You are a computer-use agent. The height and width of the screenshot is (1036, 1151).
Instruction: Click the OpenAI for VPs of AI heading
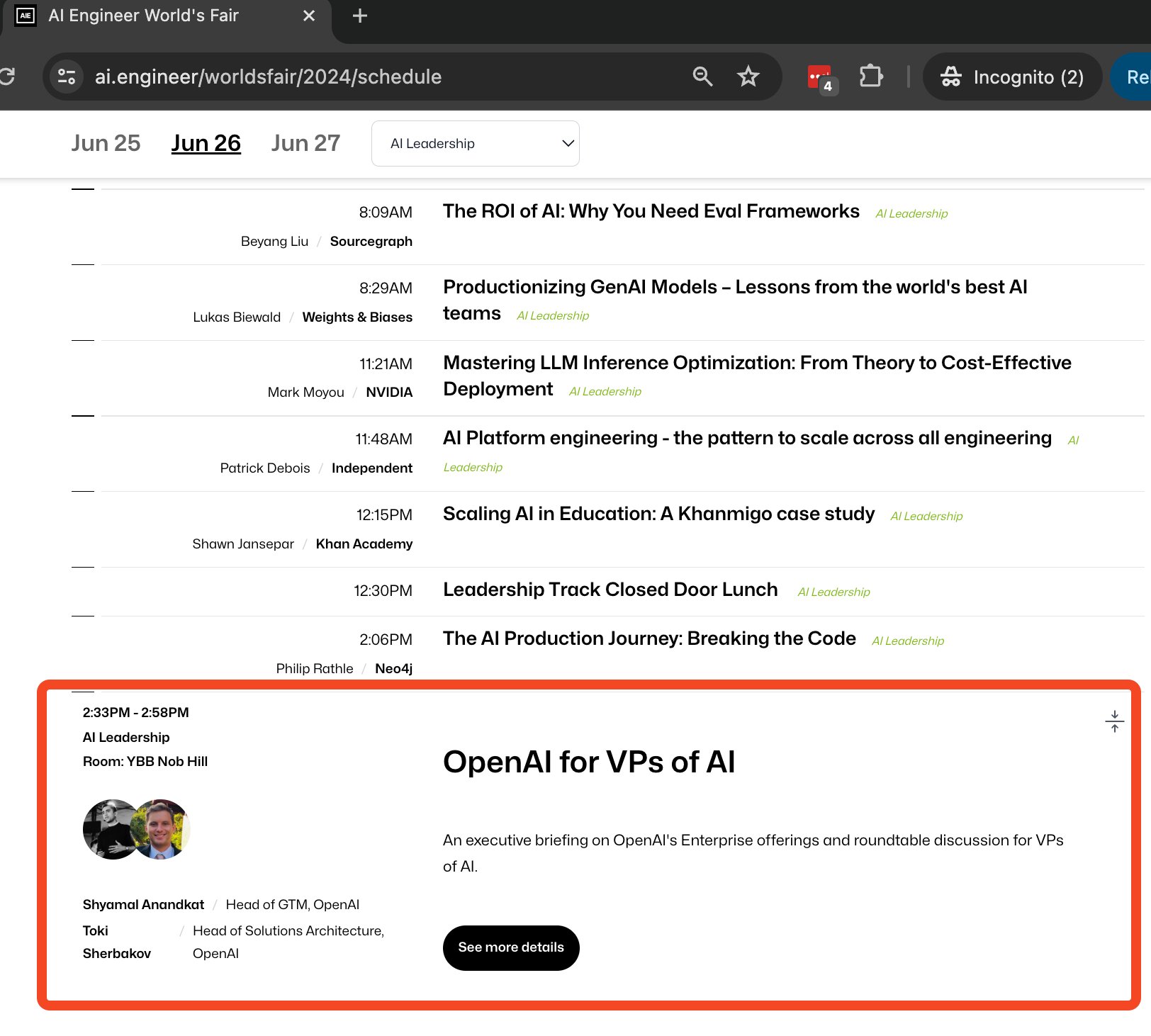point(589,762)
